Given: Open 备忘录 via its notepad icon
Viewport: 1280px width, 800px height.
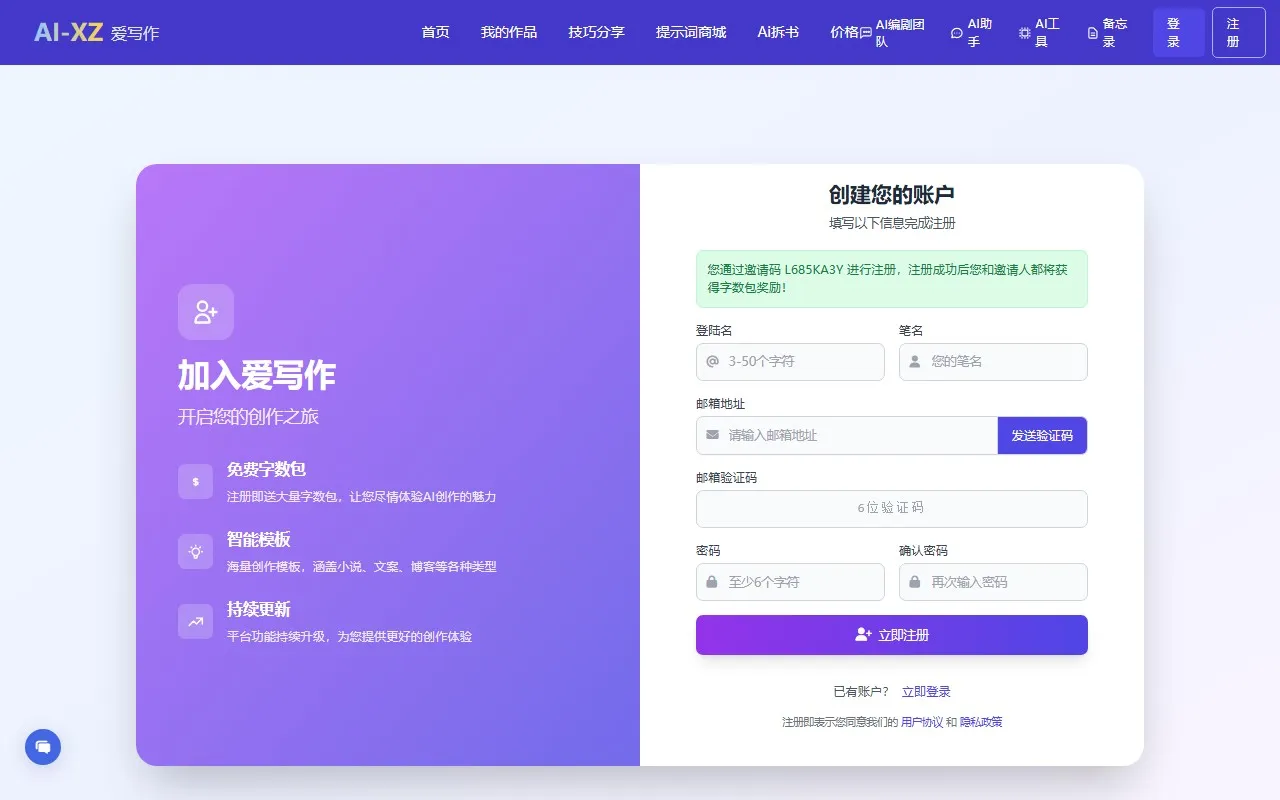Looking at the screenshot, I should (x=1092, y=33).
